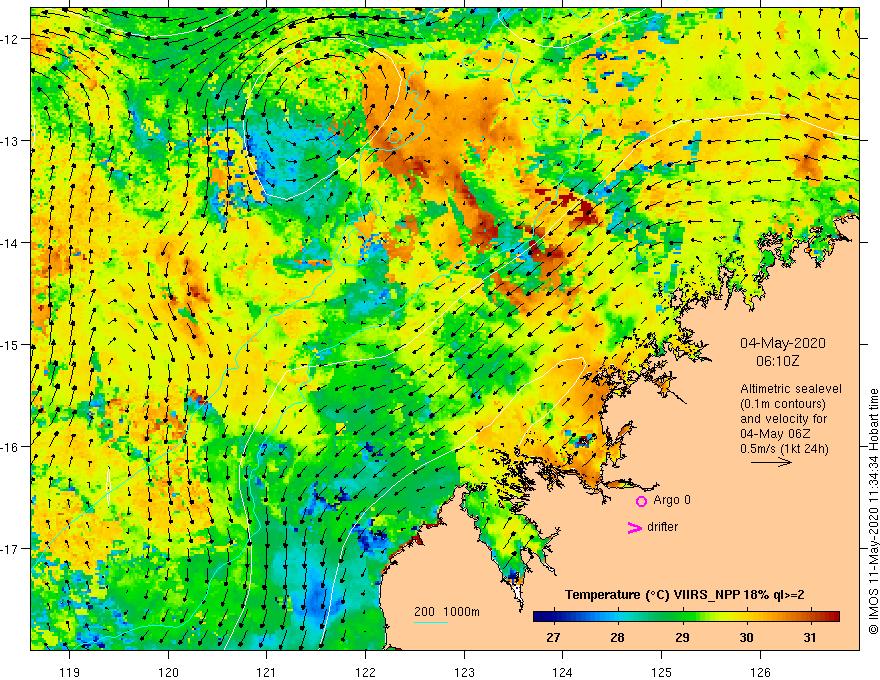880x680 pixels.
Task: Click longitude axis label '119'
Action: click(x=70, y=672)
